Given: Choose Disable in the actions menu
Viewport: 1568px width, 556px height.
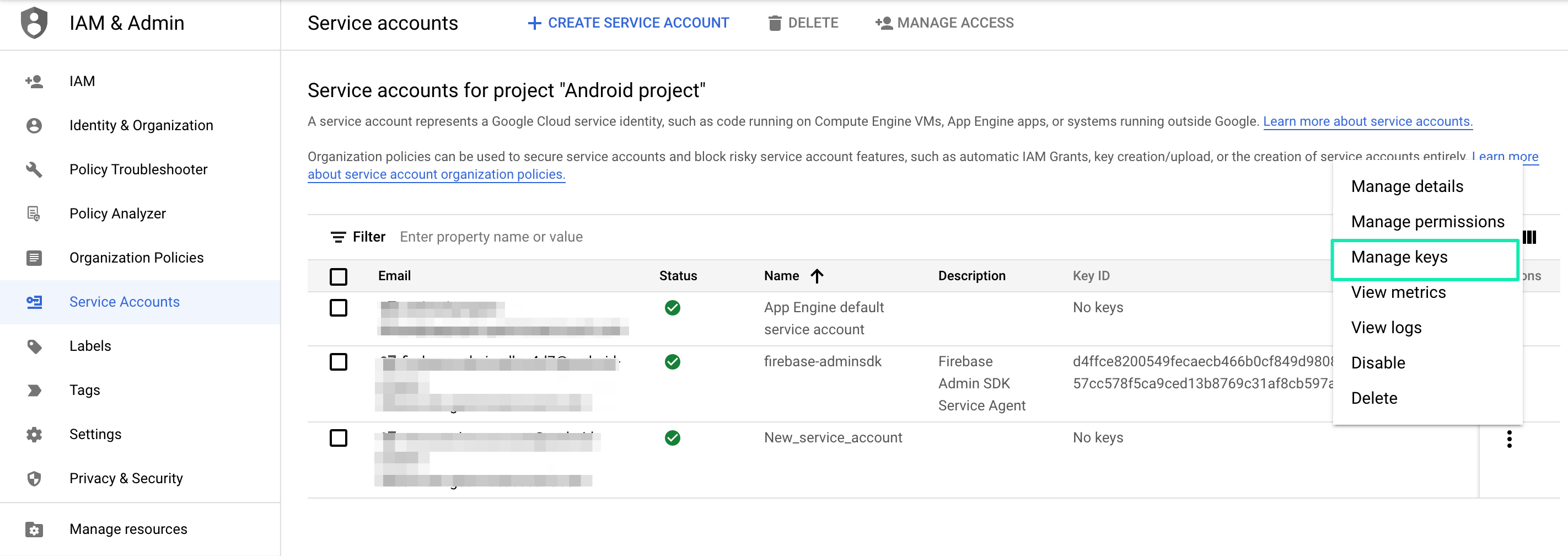Looking at the screenshot, I should pyautogui.click(x=1427, y=363).
